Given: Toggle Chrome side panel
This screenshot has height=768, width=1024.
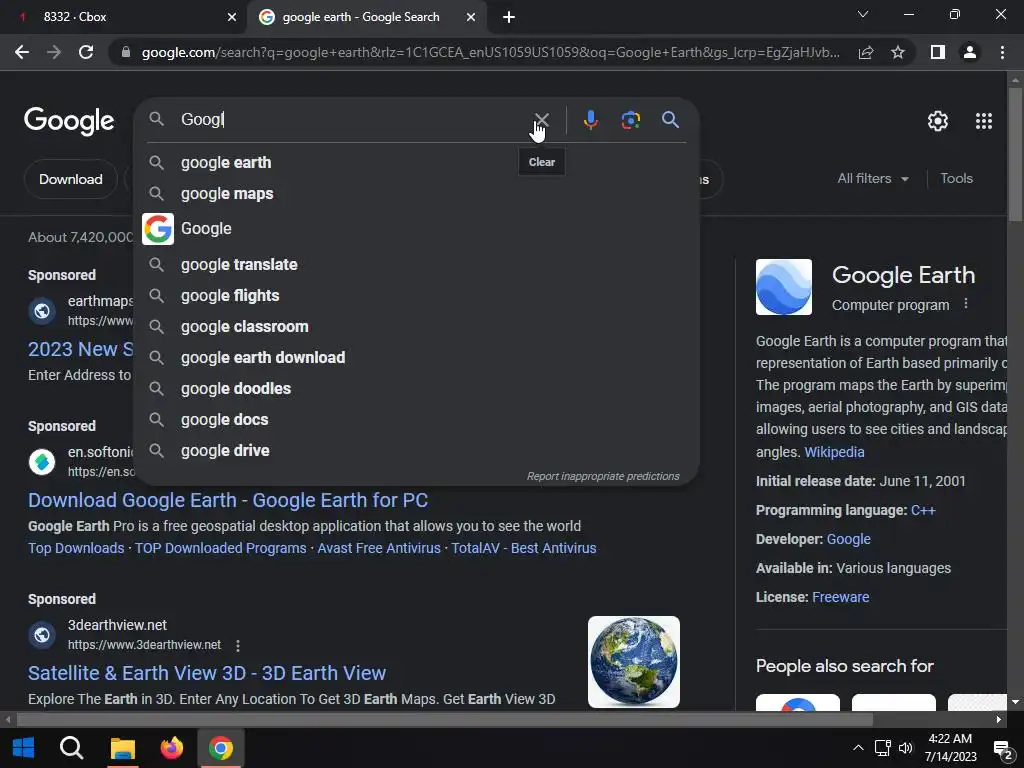Looking at the screenshot, I should pos(938,52).
